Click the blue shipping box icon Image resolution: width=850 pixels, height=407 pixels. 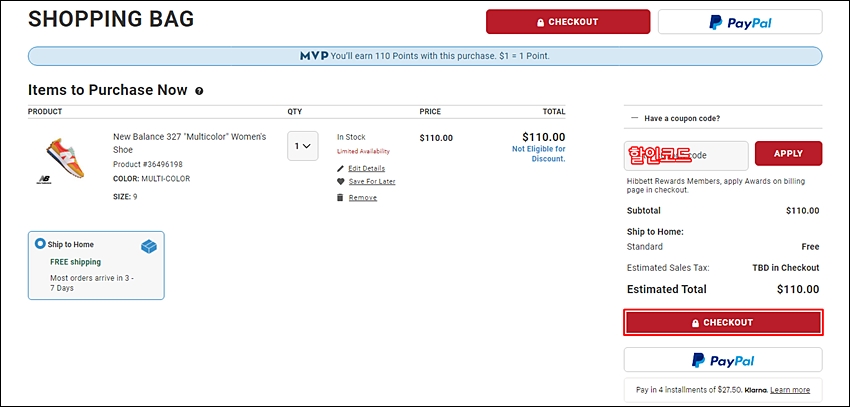149,247
